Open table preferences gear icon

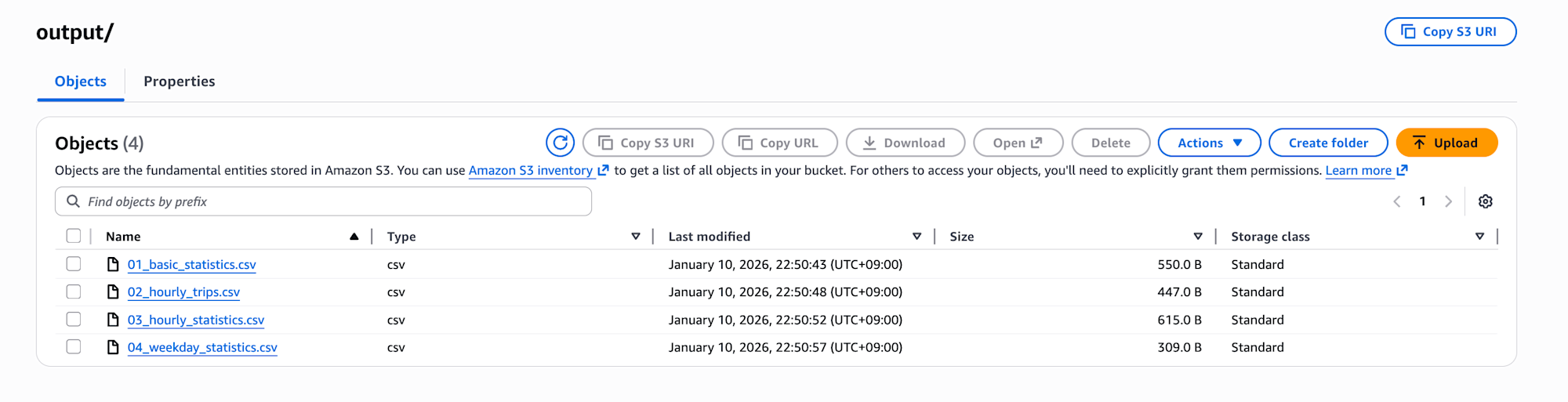click(x=1485, y=201)
